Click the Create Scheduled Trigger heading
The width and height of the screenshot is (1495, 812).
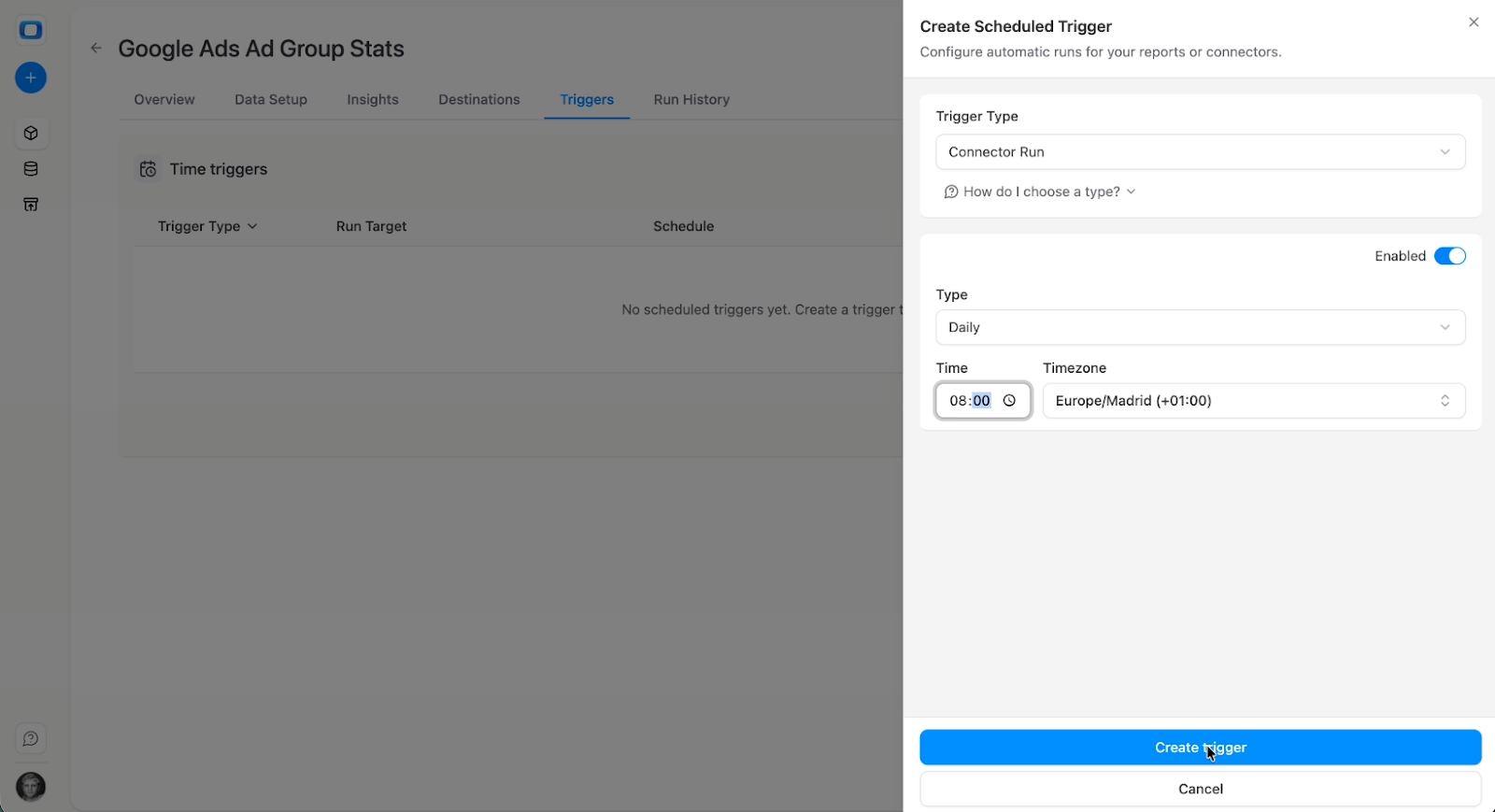[1016, 26]
